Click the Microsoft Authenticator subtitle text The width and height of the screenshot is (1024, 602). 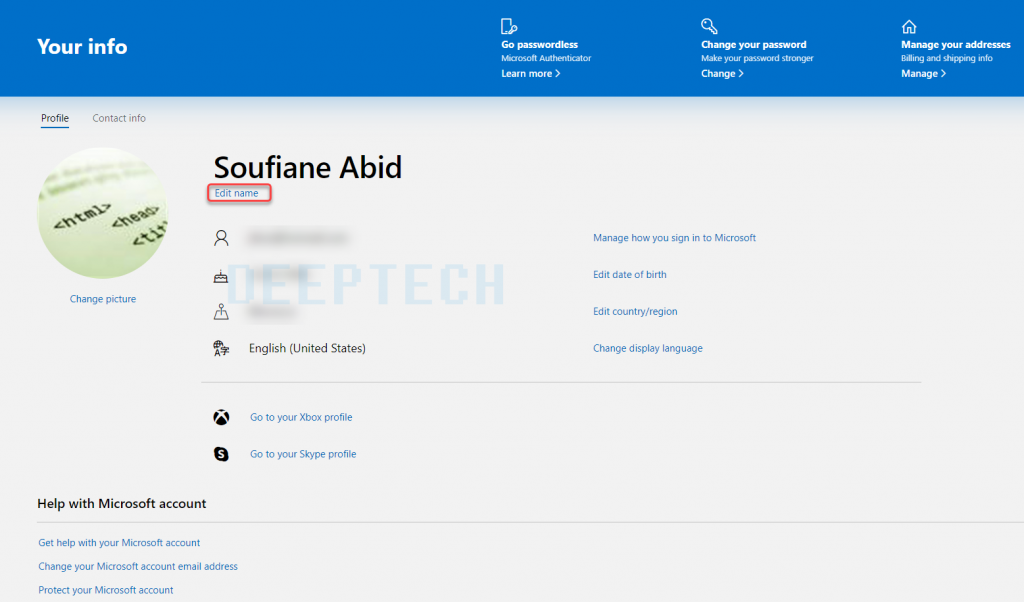546,58
